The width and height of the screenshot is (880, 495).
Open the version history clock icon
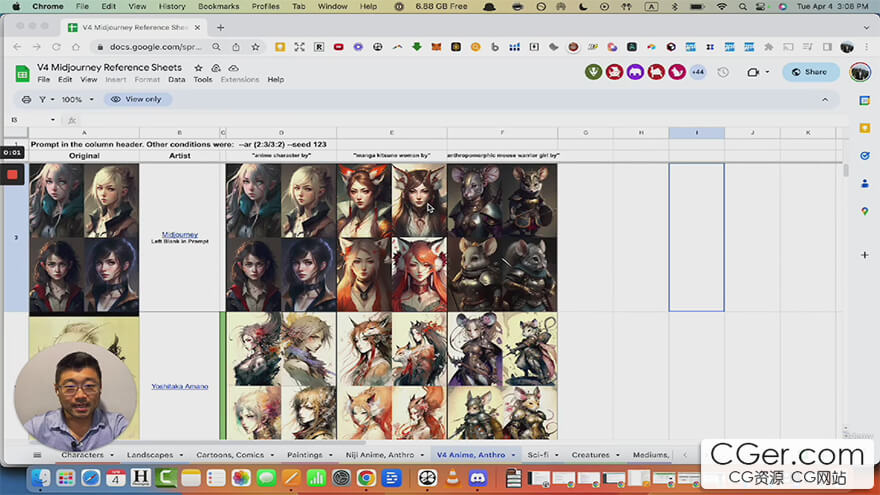coord(723,72)
